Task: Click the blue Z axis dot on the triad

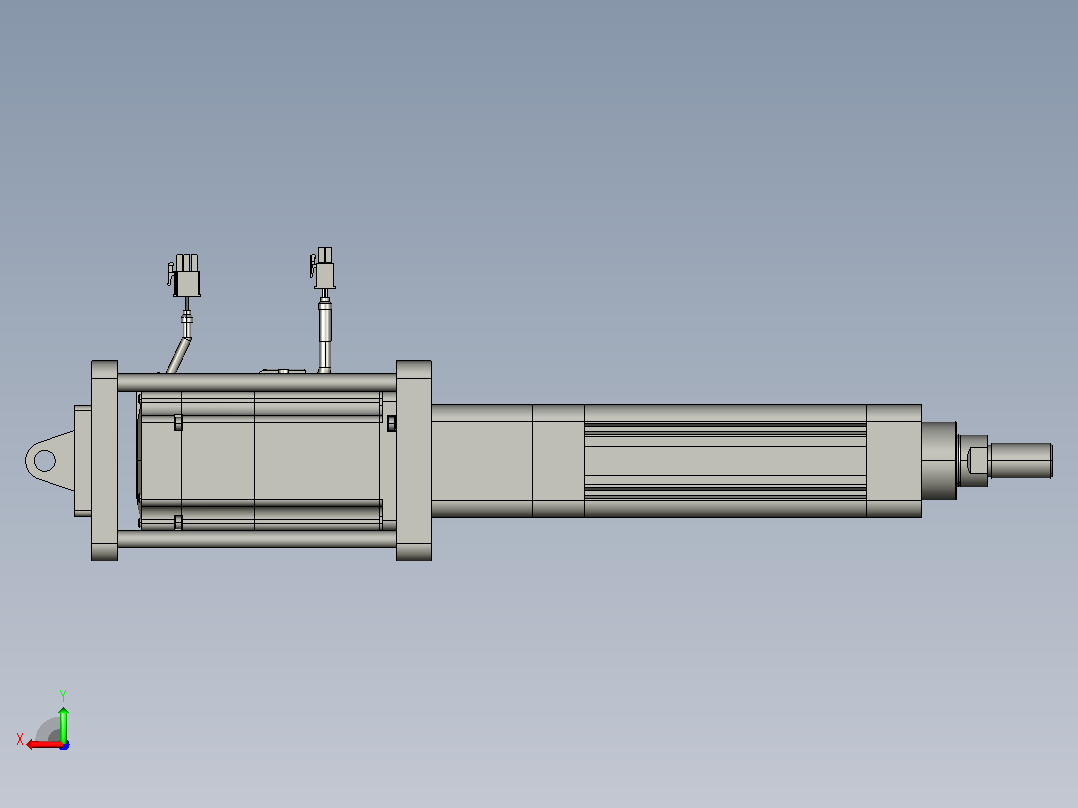Action: 65,745
